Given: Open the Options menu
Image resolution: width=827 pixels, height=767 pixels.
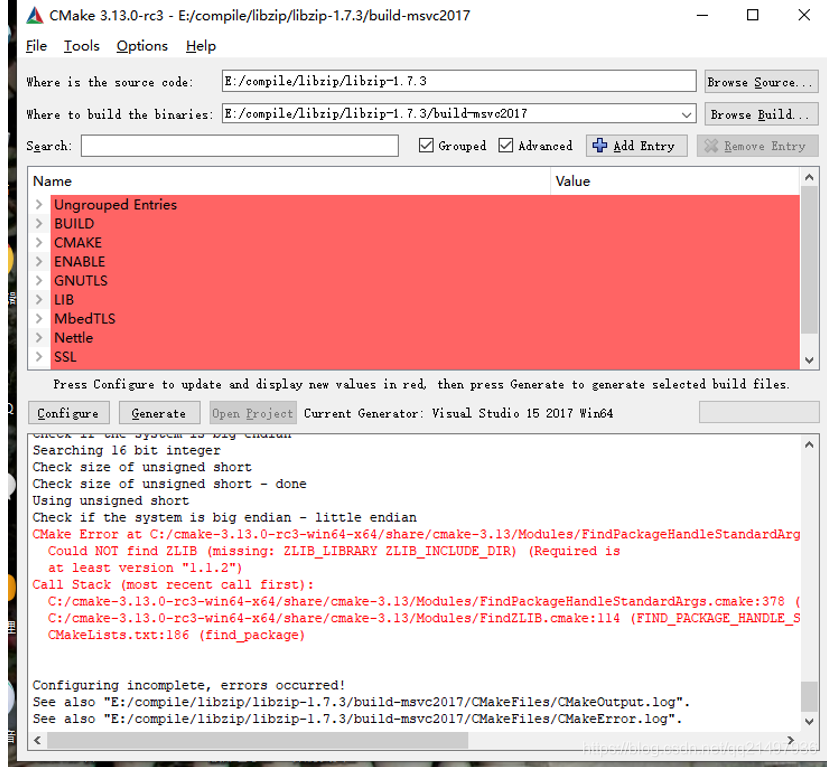Looking at the screenshot, I should coord(142,46).
